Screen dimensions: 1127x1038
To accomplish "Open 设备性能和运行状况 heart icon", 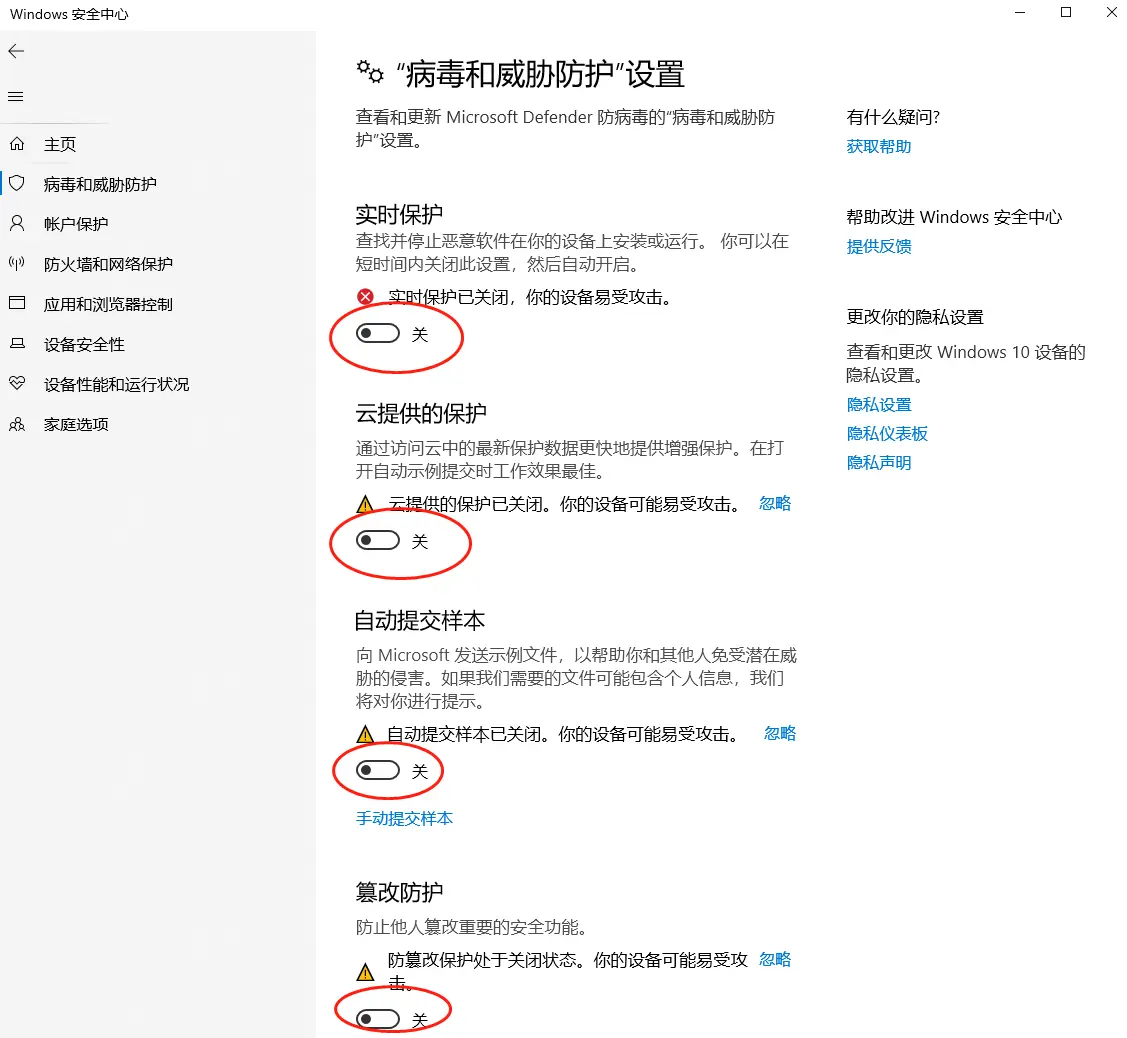I will tap(17, 383).
